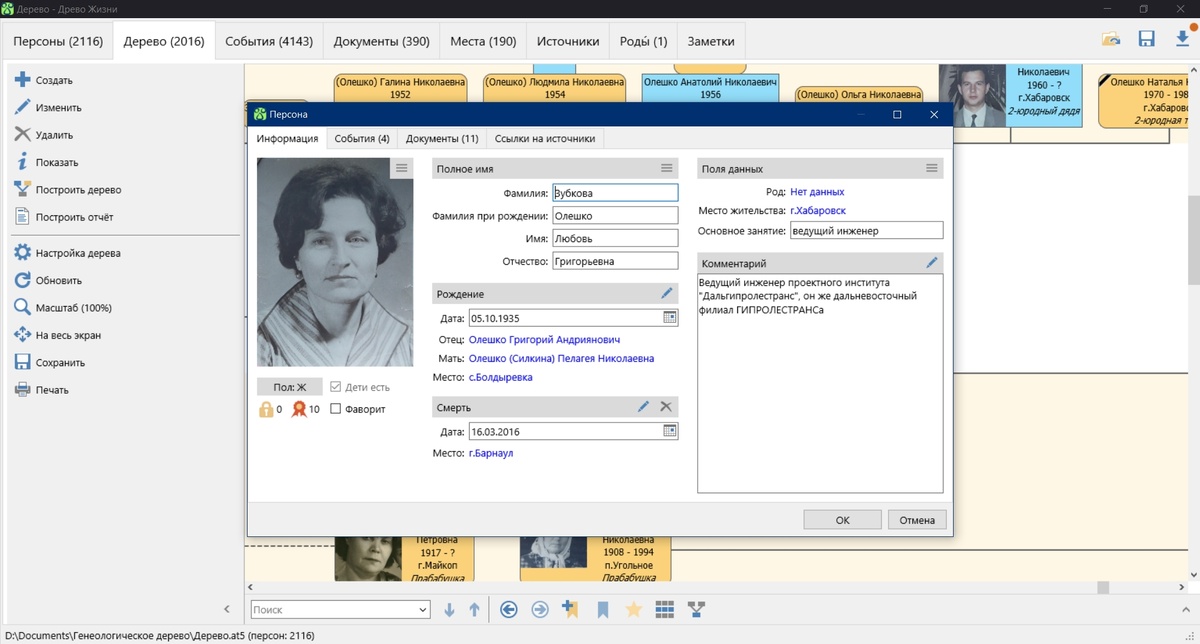Open calendar picker for death date 16.03.2016
1200x644 pixels.
click(x=670, y=431)
